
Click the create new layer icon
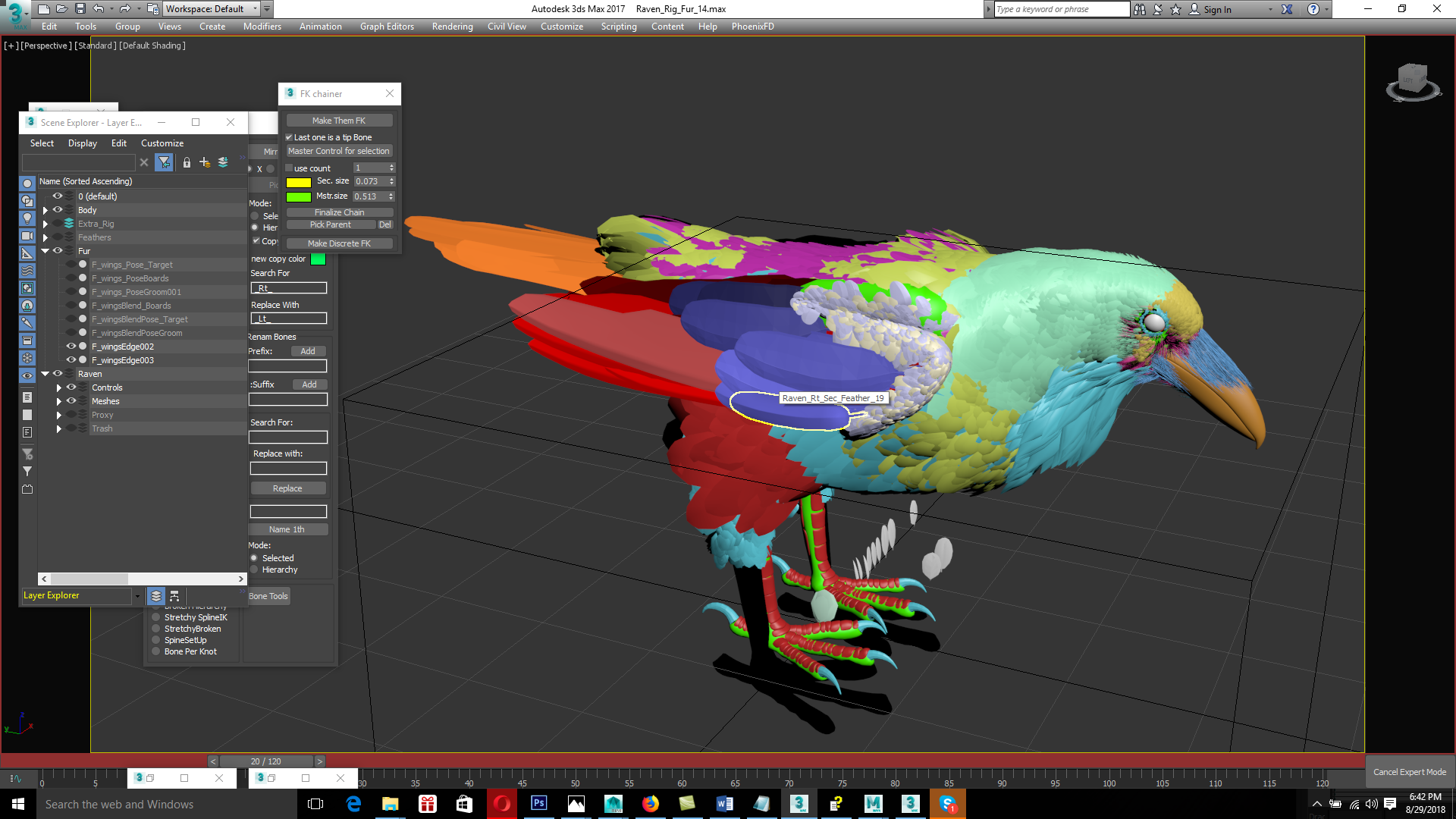tap(205, 162)
